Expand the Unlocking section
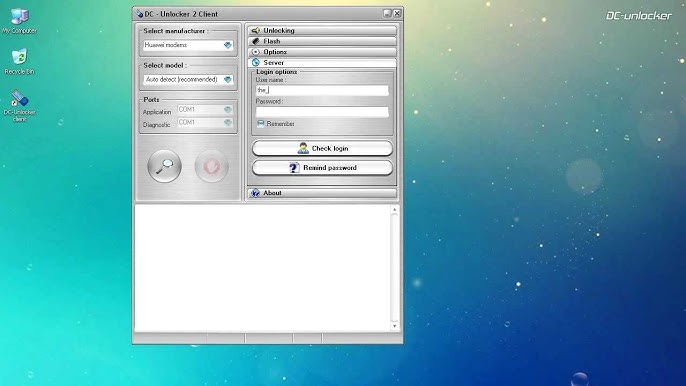 click(x=322, y=31)
